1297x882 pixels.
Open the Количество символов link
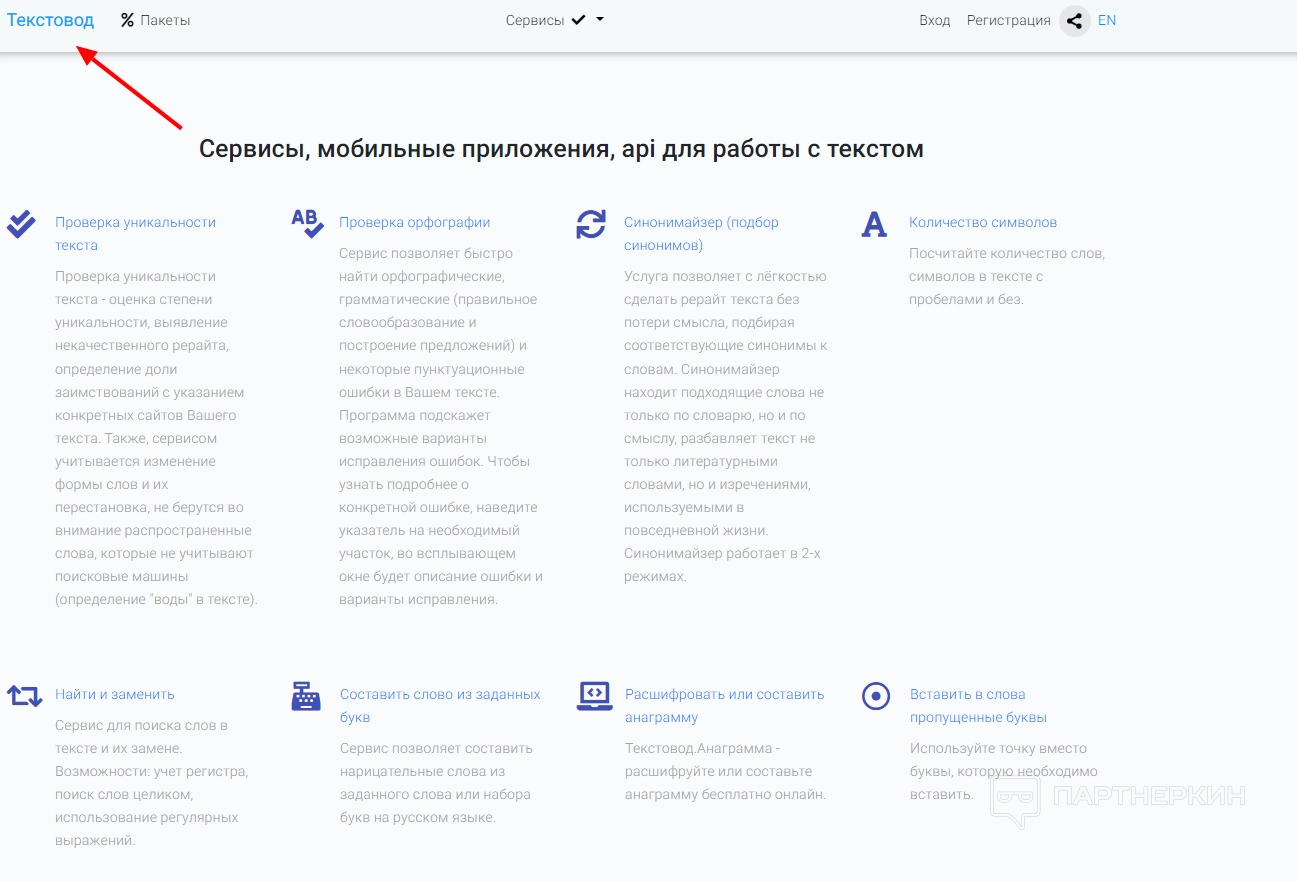982,222
